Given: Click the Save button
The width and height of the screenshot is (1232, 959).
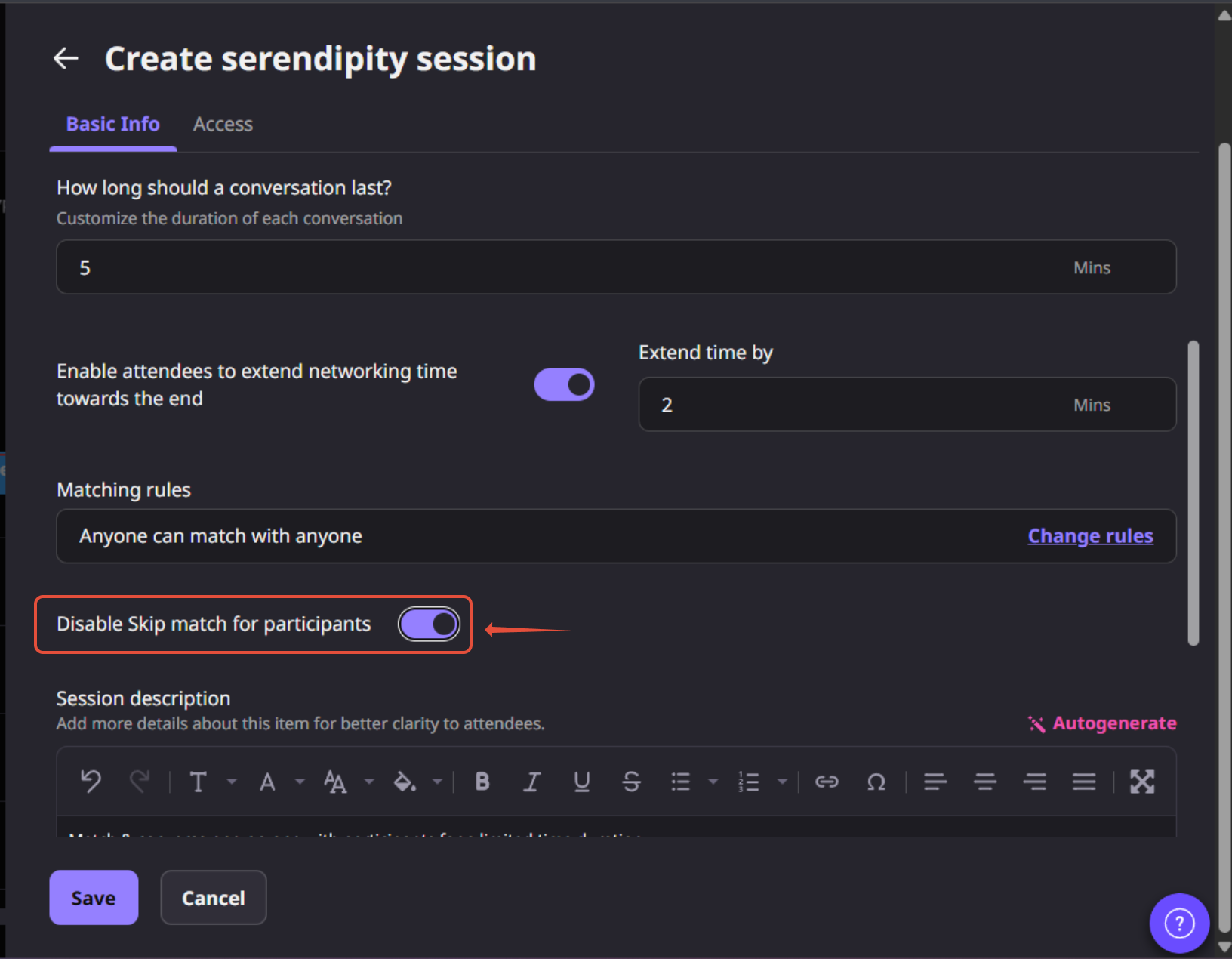Looking at the screenshot, I should 94,898.
